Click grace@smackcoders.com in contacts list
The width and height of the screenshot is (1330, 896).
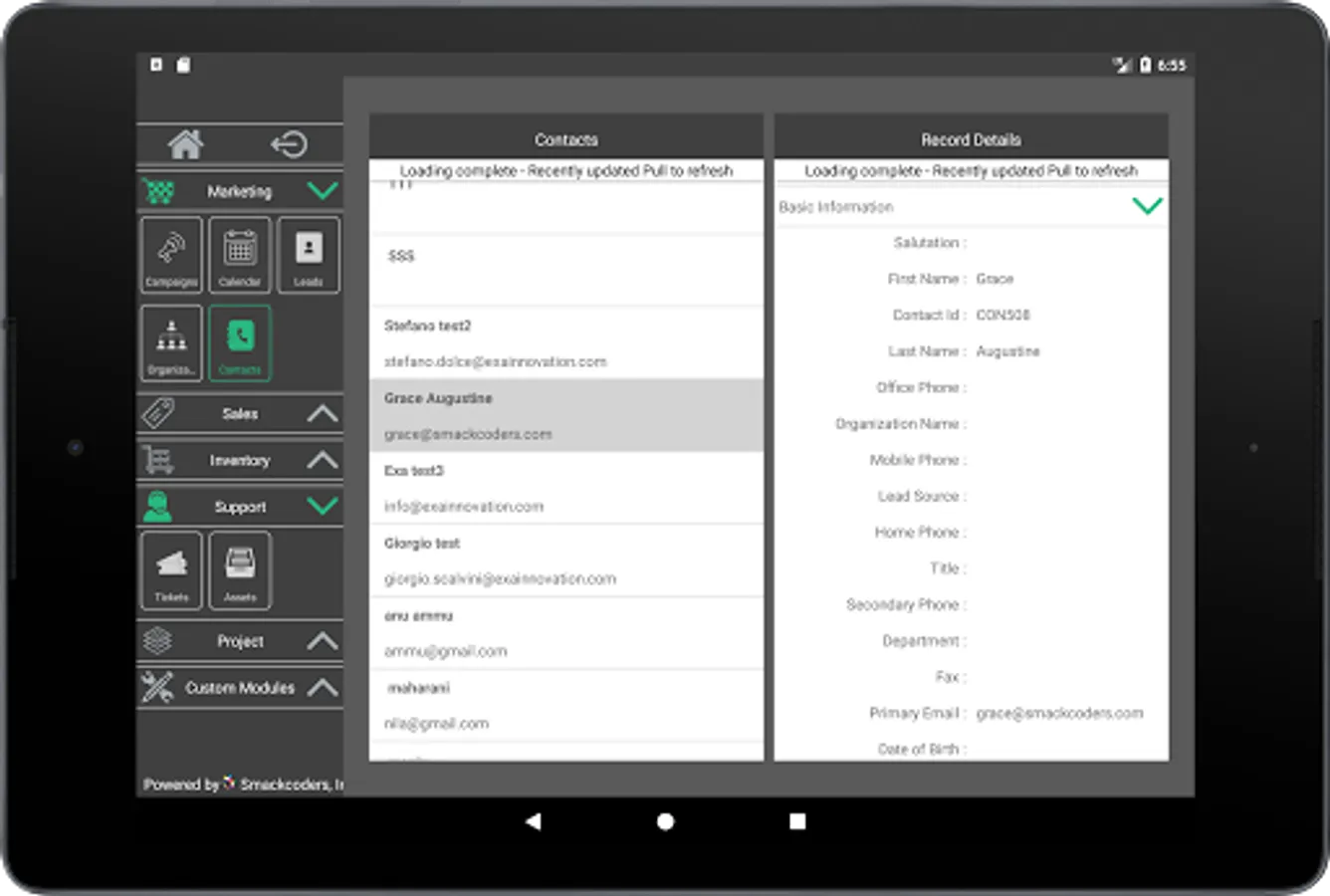(x=468, y=434)
